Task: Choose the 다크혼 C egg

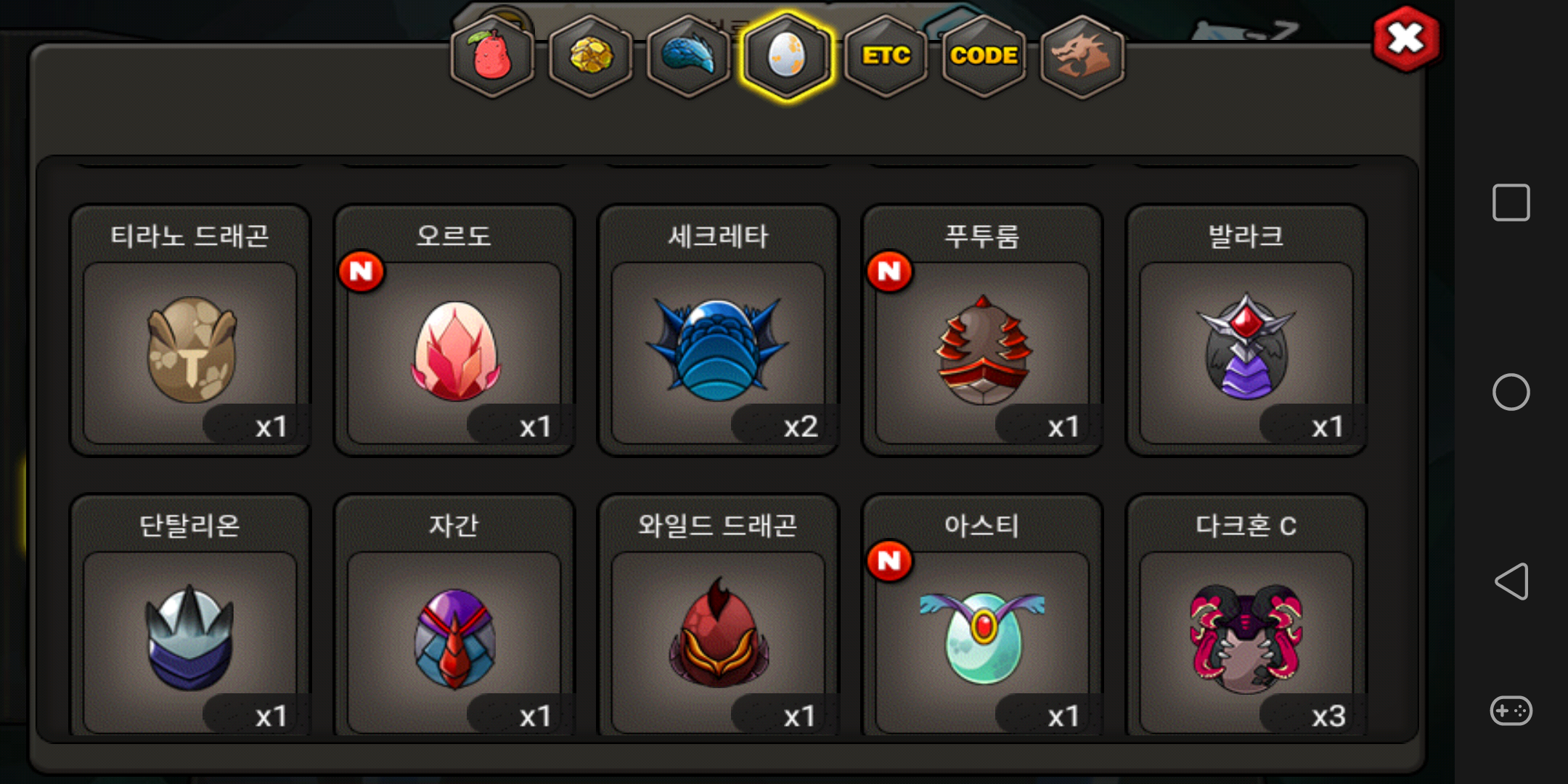Action: click(x=1246, y=616)
